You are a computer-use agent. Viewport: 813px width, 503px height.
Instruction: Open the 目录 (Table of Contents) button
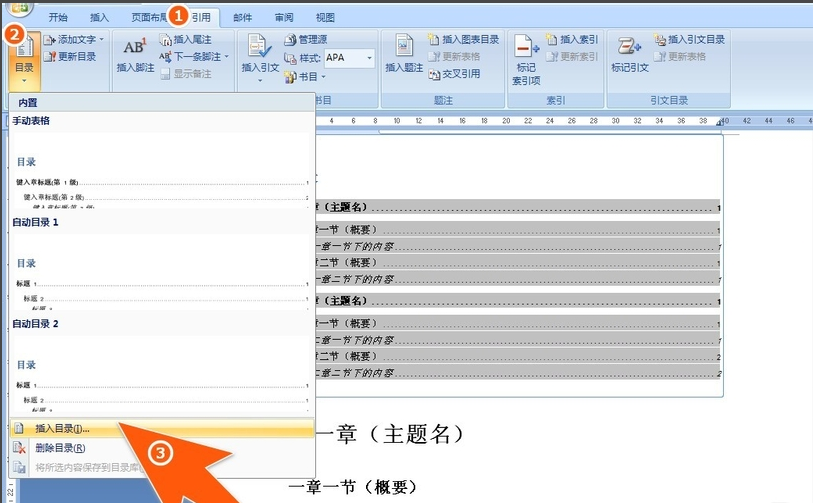[x=24, y=61]
